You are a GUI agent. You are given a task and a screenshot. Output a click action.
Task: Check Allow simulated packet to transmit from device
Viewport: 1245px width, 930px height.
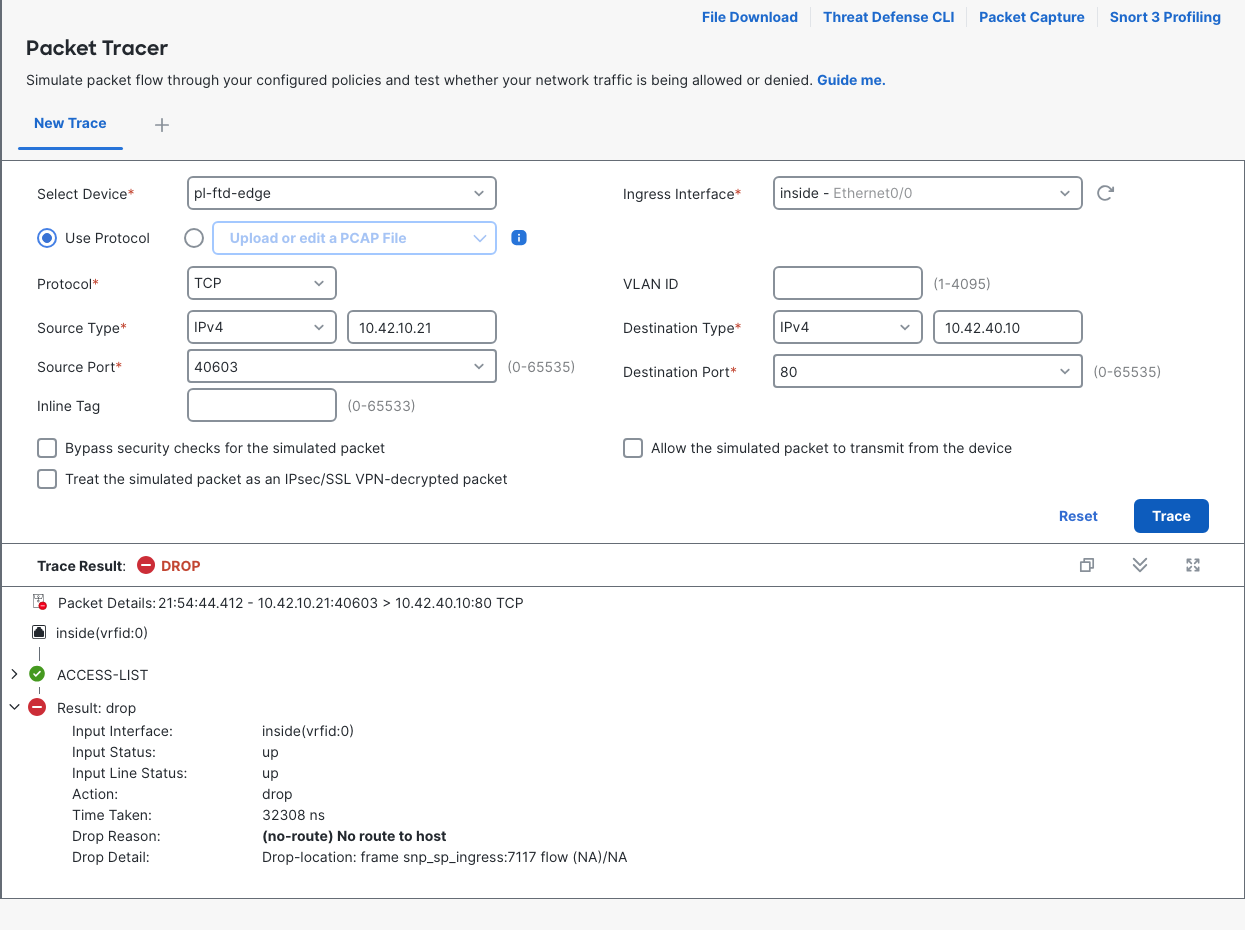pos(633,448)
